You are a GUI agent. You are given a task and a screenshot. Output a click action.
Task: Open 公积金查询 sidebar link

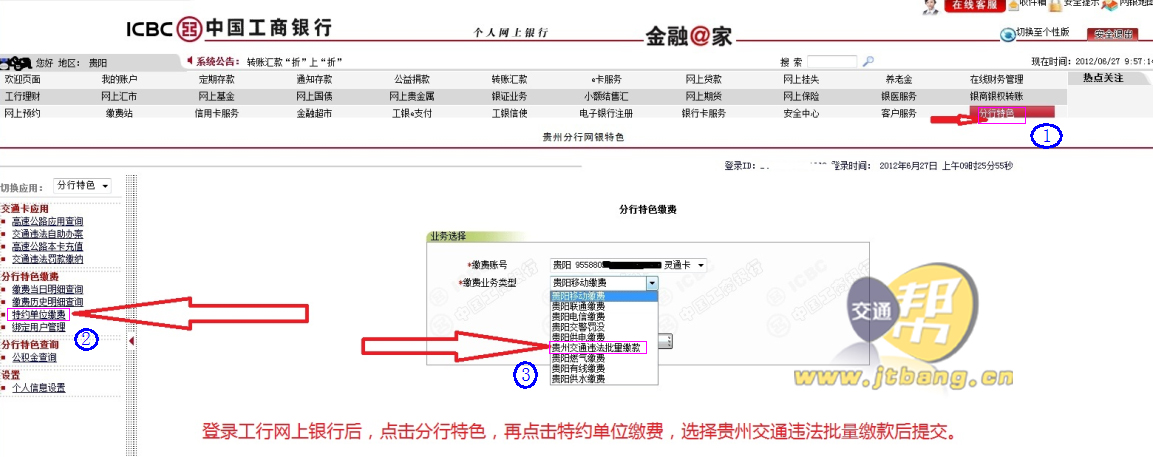pos(34,358)
